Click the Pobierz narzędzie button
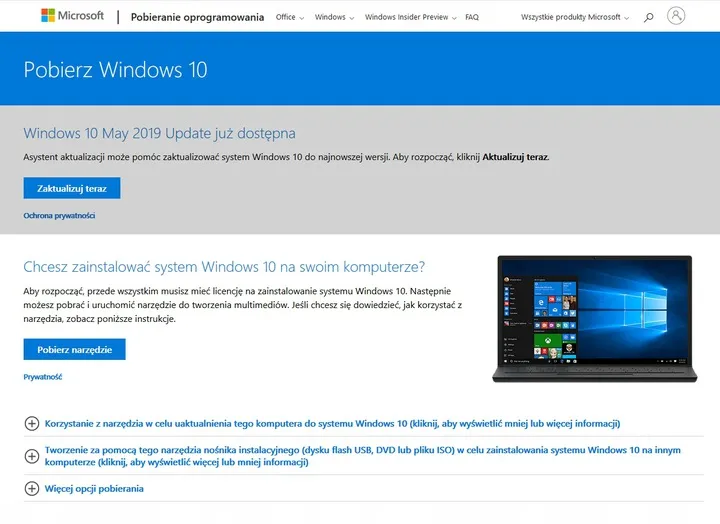Image resolution: width=720 pixels, height=524 pixels. [74, 349]
